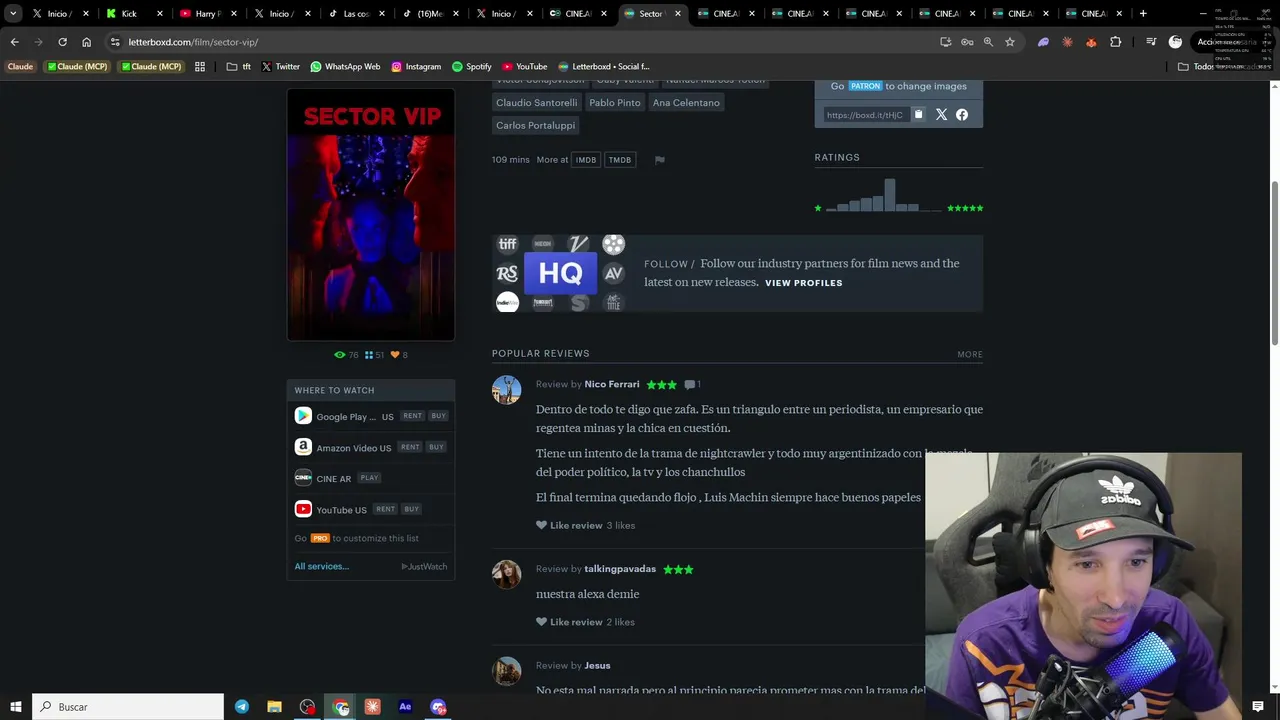Click the boxd.it short URL field
This screenshot has width=1280, height=720.
[865, 115]
